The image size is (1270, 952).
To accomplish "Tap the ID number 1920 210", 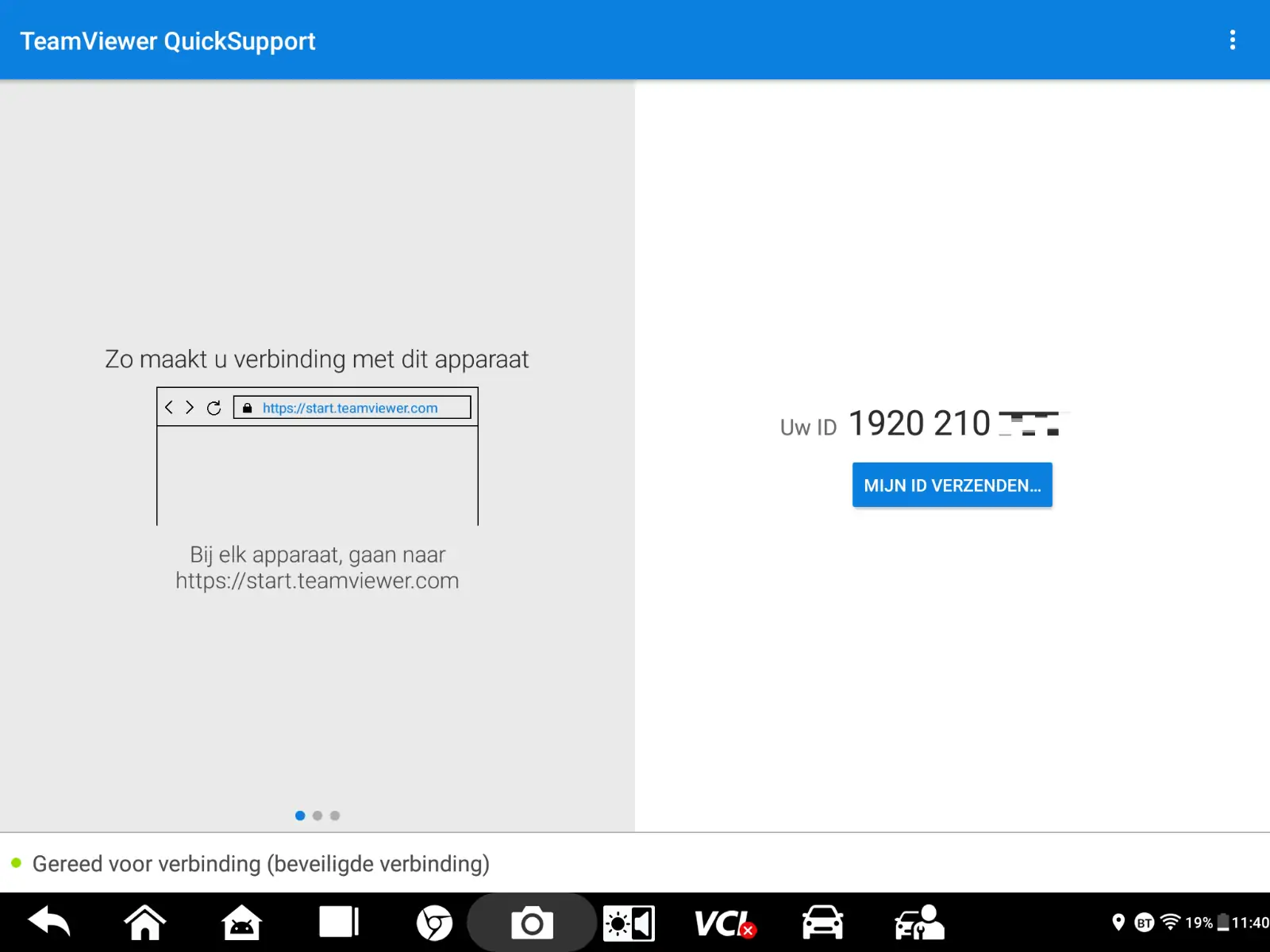I will (919, 423).
